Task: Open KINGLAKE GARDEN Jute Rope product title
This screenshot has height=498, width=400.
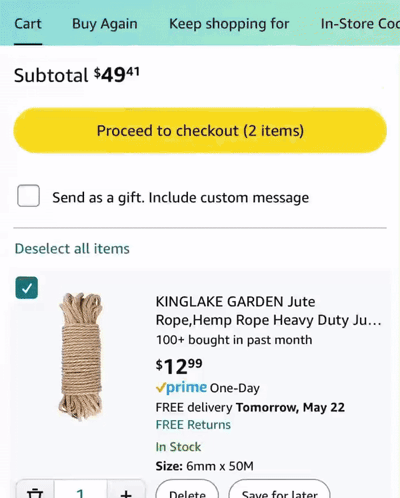Action: coord(268,311)
